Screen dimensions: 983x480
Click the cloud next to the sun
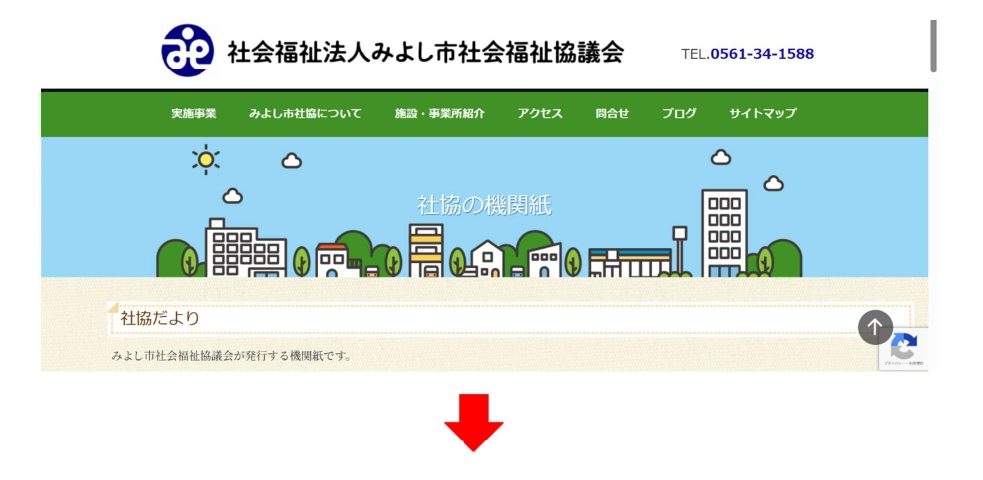point(291,160)
